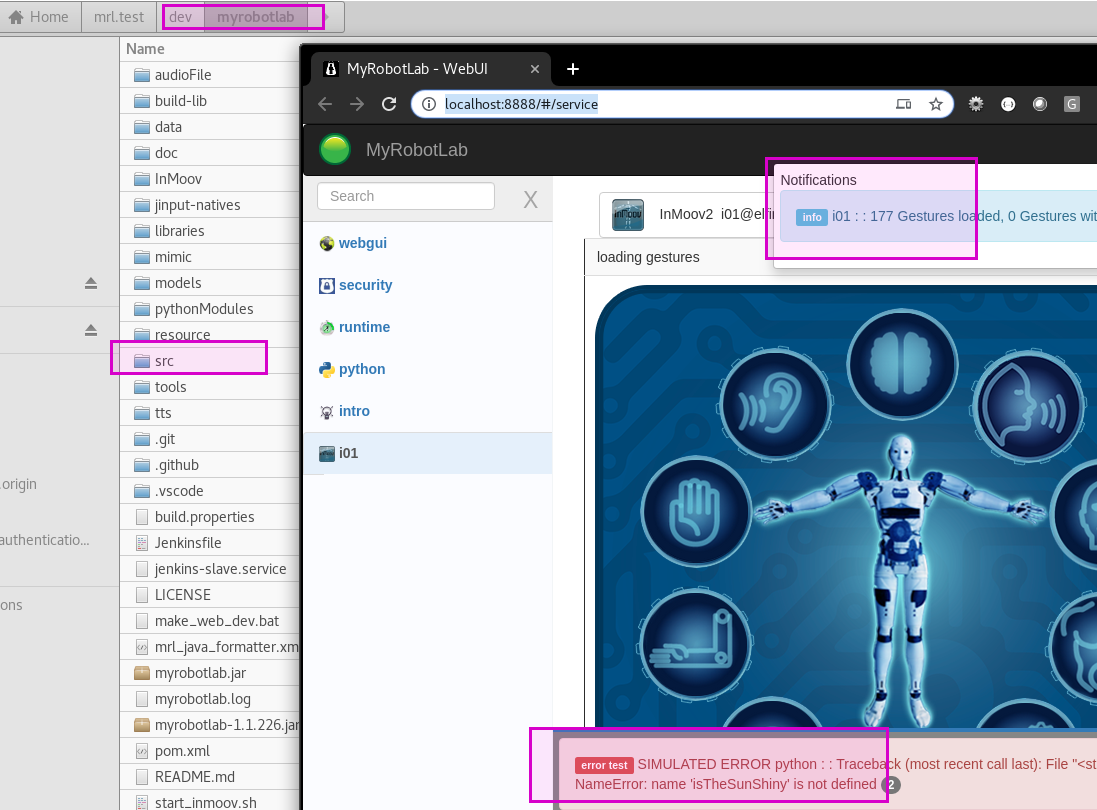Image resolution: width=1097 pixels, height=810 pixels.
Task: Click the InMoov2 service tab icon
Action: pos(628,215)
